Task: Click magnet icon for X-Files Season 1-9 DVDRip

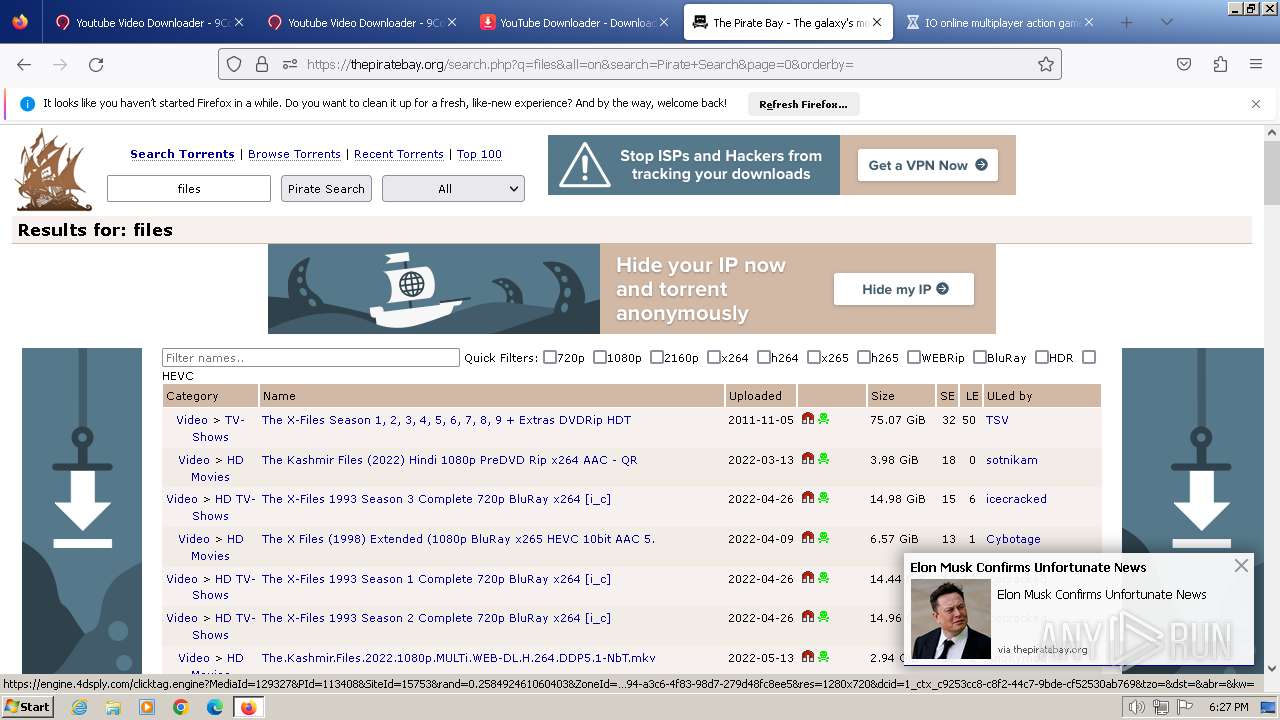Action: click(x=808, y=419)
